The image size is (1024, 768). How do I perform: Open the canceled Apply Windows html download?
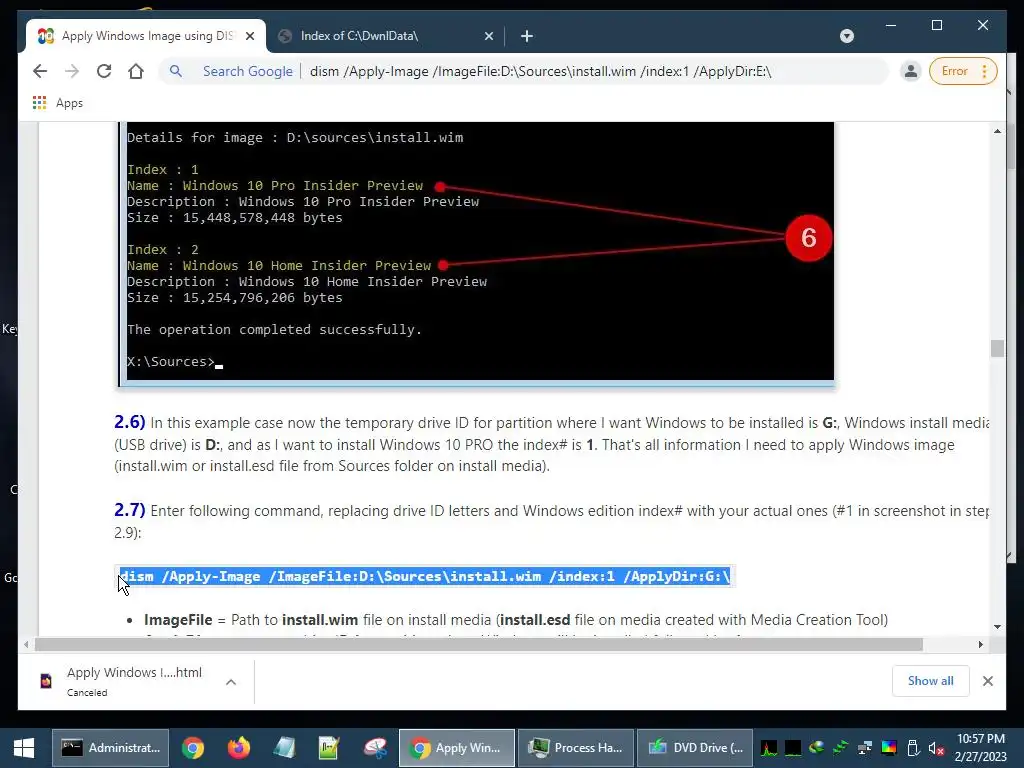click(x=134, y=681)
